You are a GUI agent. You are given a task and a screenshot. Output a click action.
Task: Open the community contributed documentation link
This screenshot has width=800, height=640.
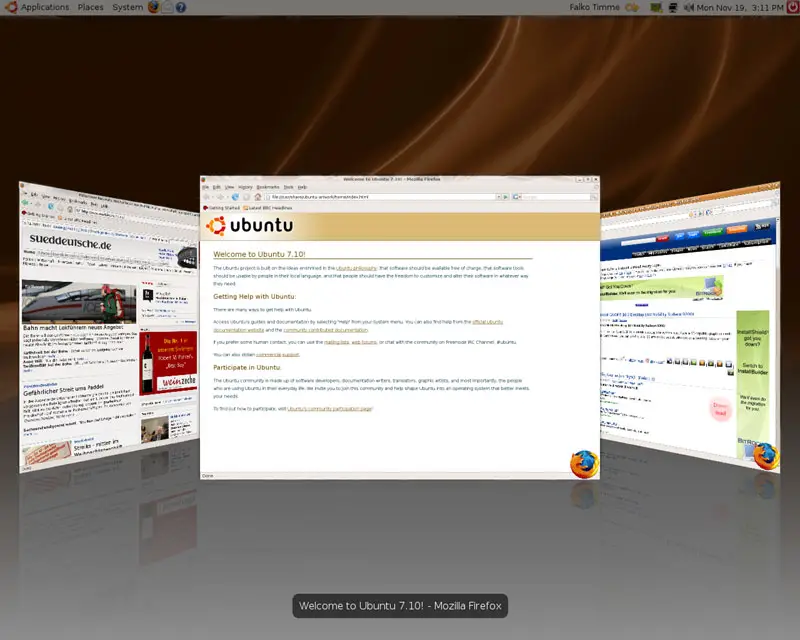tap(326, 330)
